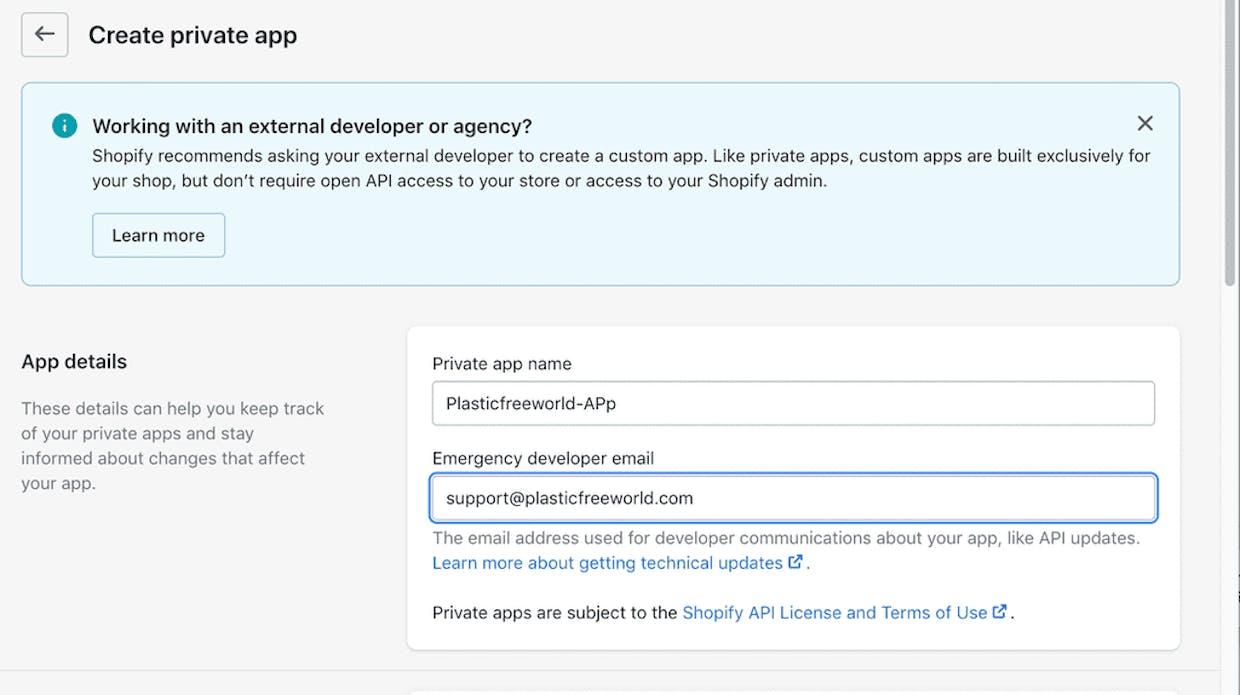
Task: Open Shopify API License and Terms of Use
Action: pos(835,613)
